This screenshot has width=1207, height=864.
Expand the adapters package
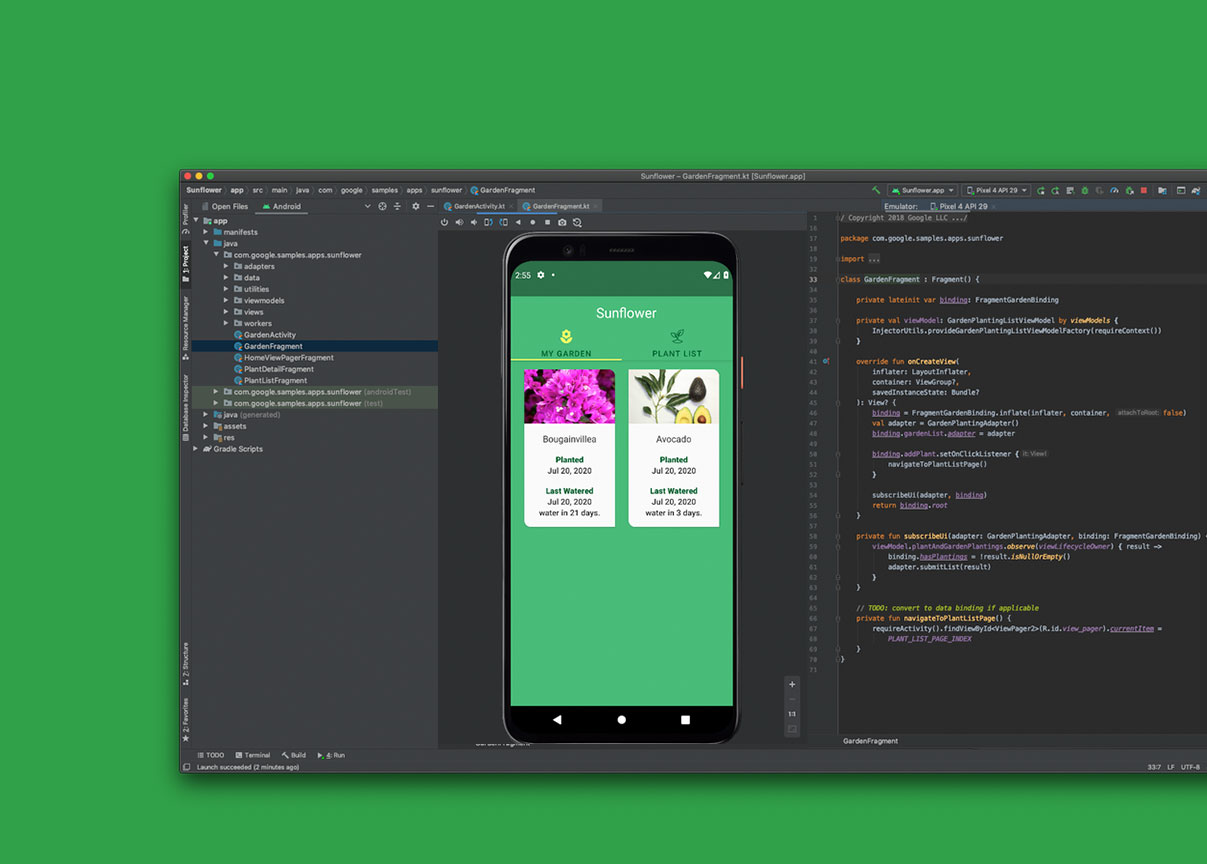pyautogui.click(x=226, y=266)
